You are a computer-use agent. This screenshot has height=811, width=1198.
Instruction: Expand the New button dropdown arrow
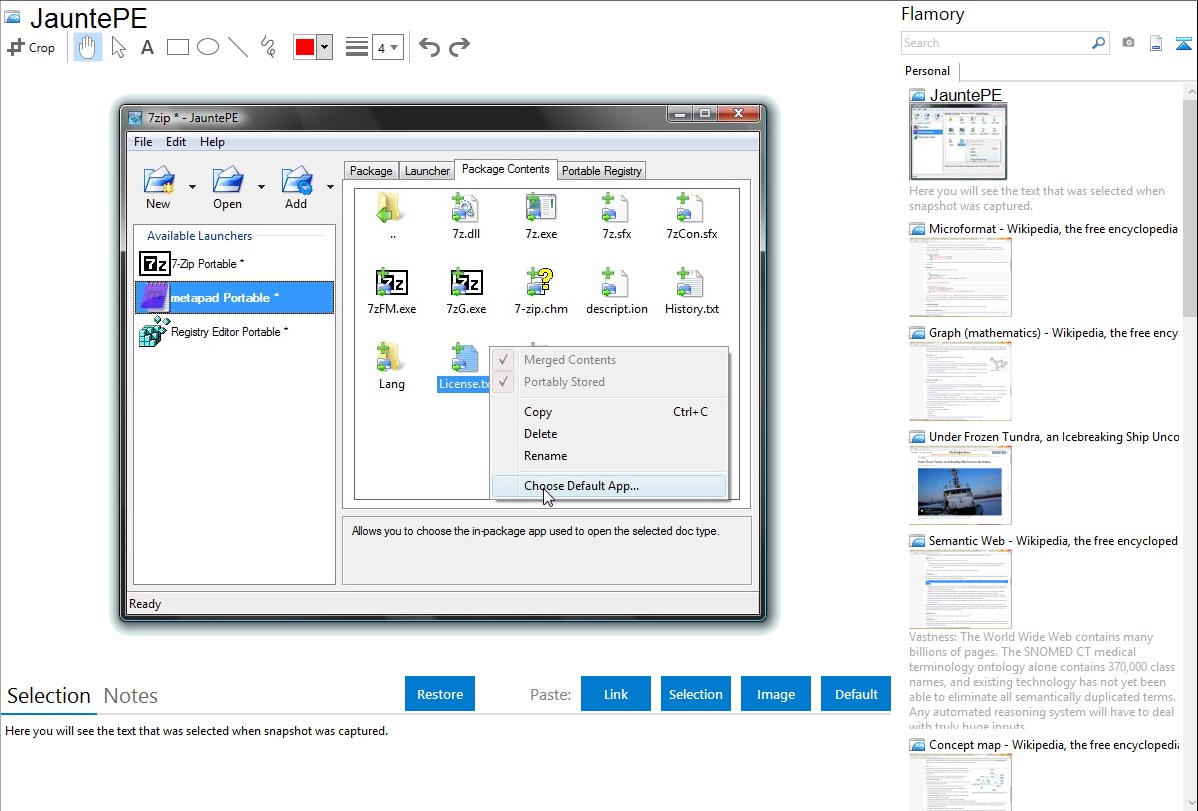pyautogui.click(x=193, y=187)
